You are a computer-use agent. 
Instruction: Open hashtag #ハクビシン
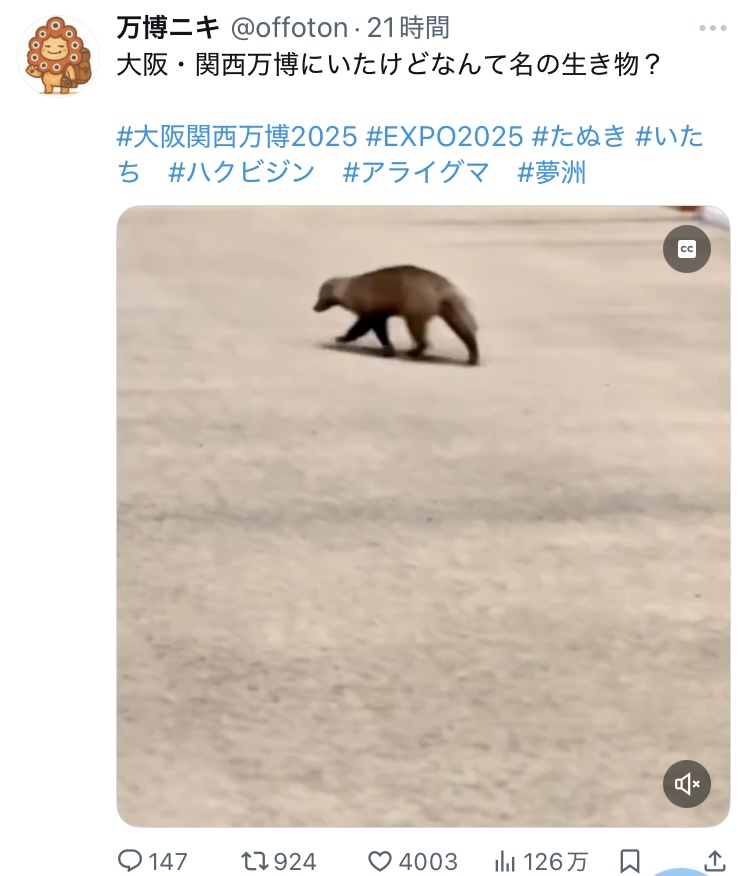242,172
